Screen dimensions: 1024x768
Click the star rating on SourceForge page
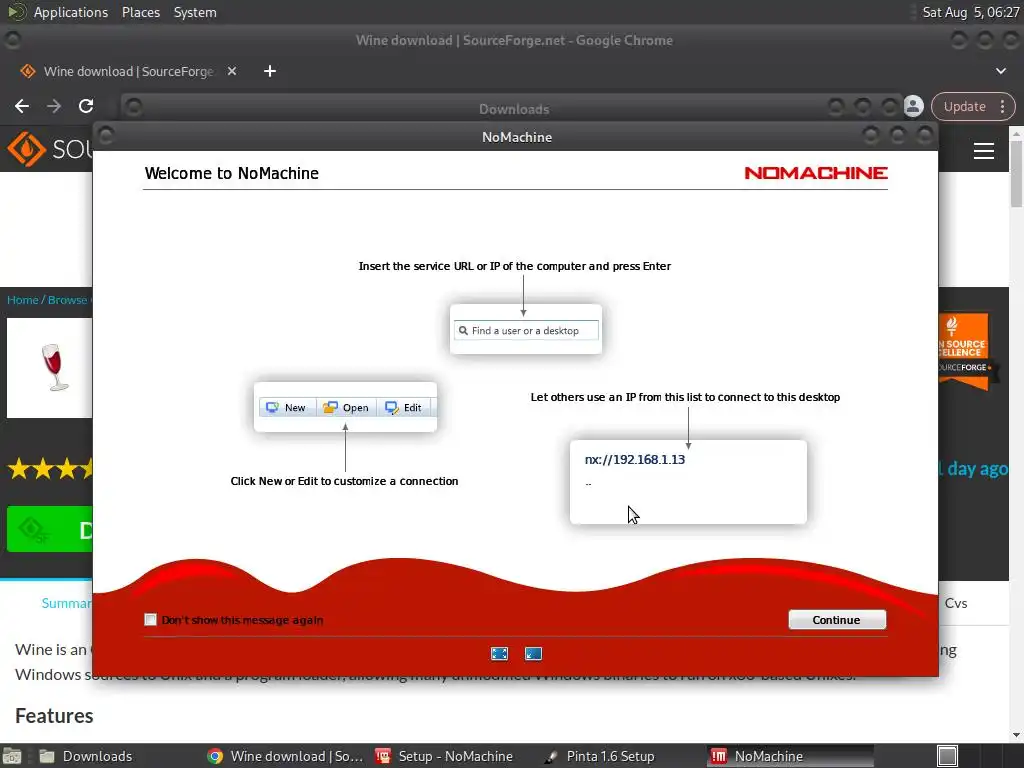(x=50, y=469)
